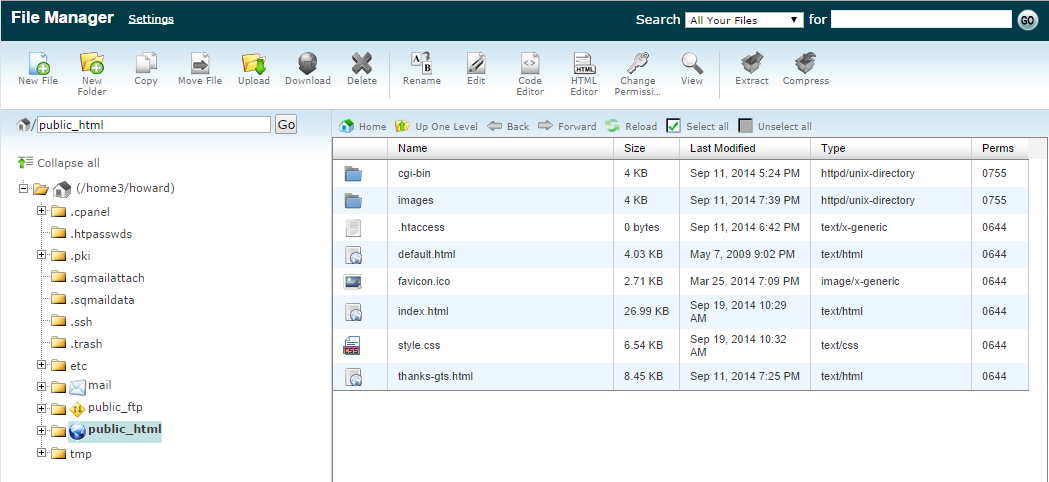Viewport: 1049px width, 482px height.
Task: Open the Code Editor tool
Action: (530, 64)
